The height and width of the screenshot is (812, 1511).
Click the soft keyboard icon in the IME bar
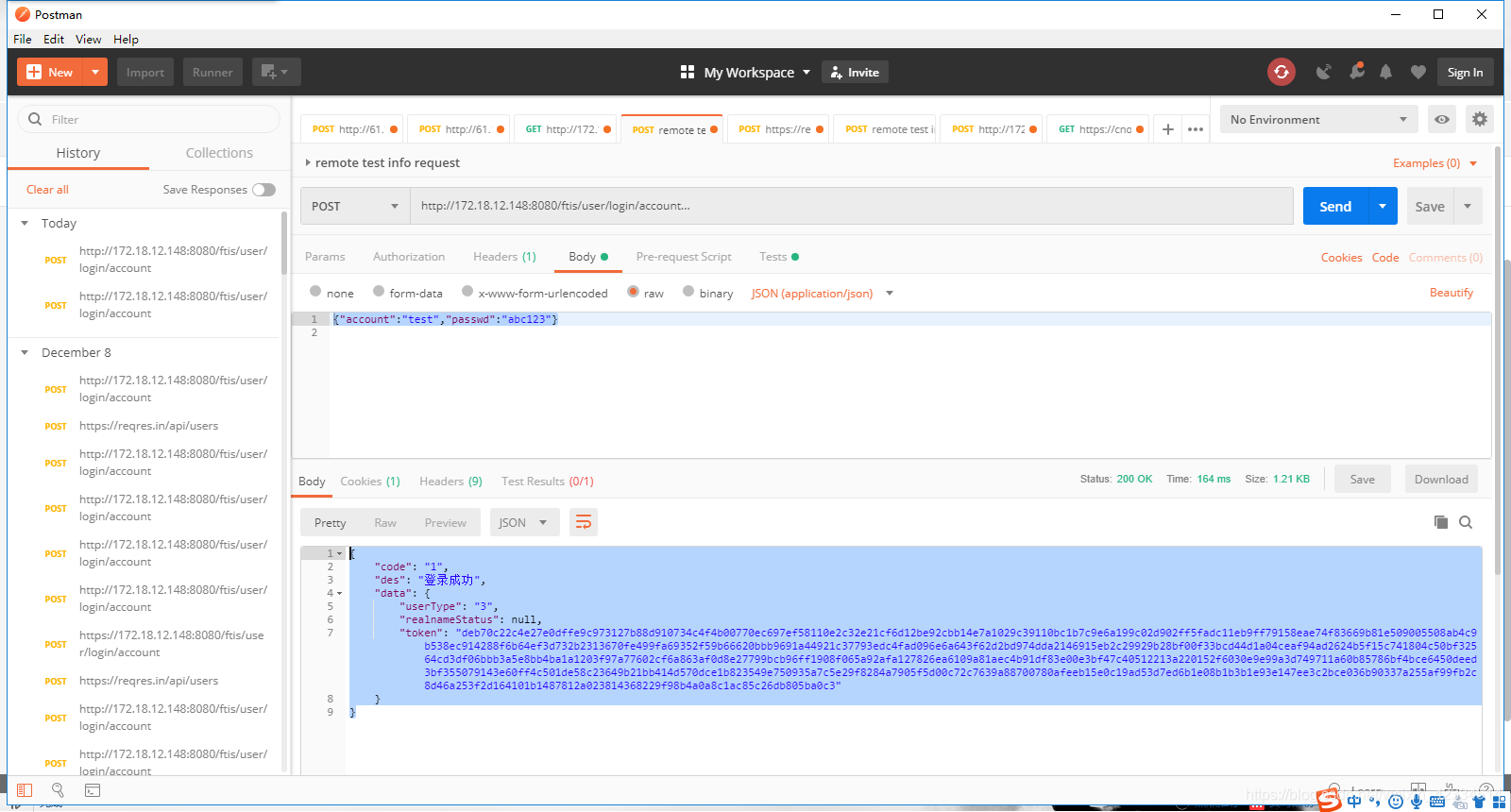tap(1436, 802)
